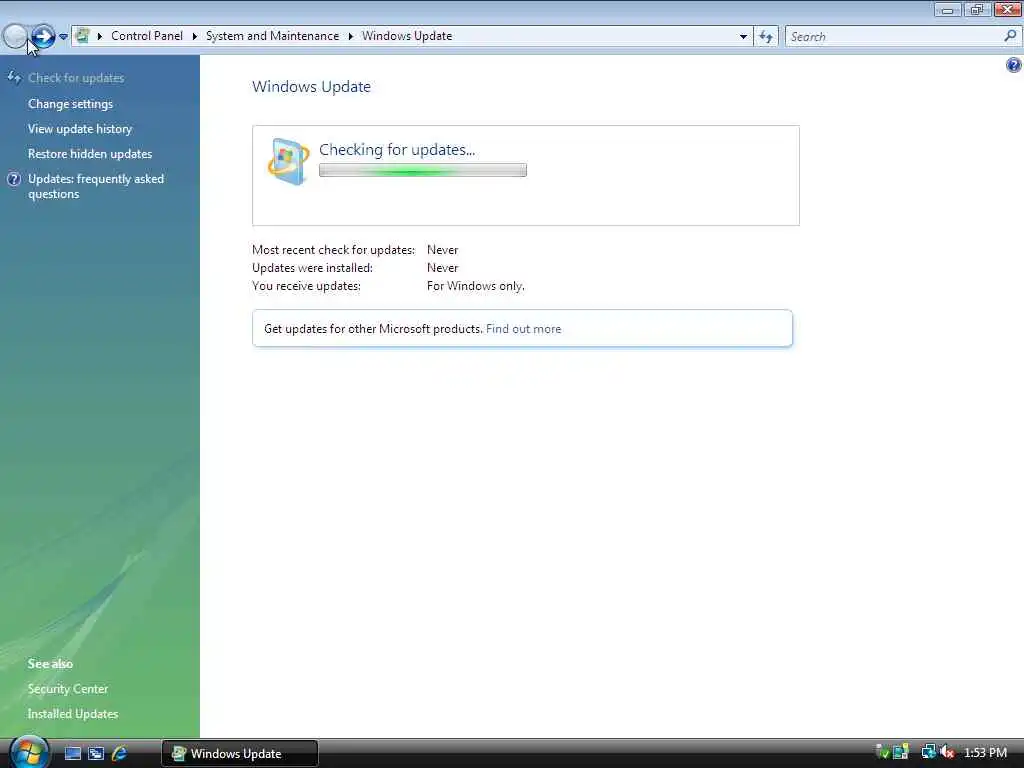
Task: Open Updates: frequently asked questions link
Action: point(96,186)
